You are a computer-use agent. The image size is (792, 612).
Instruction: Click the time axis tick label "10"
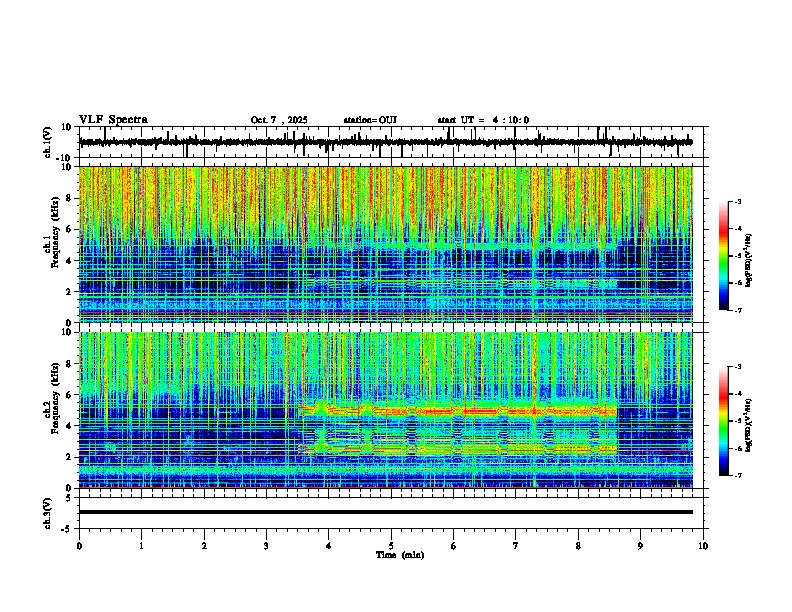tap(703, 546)
